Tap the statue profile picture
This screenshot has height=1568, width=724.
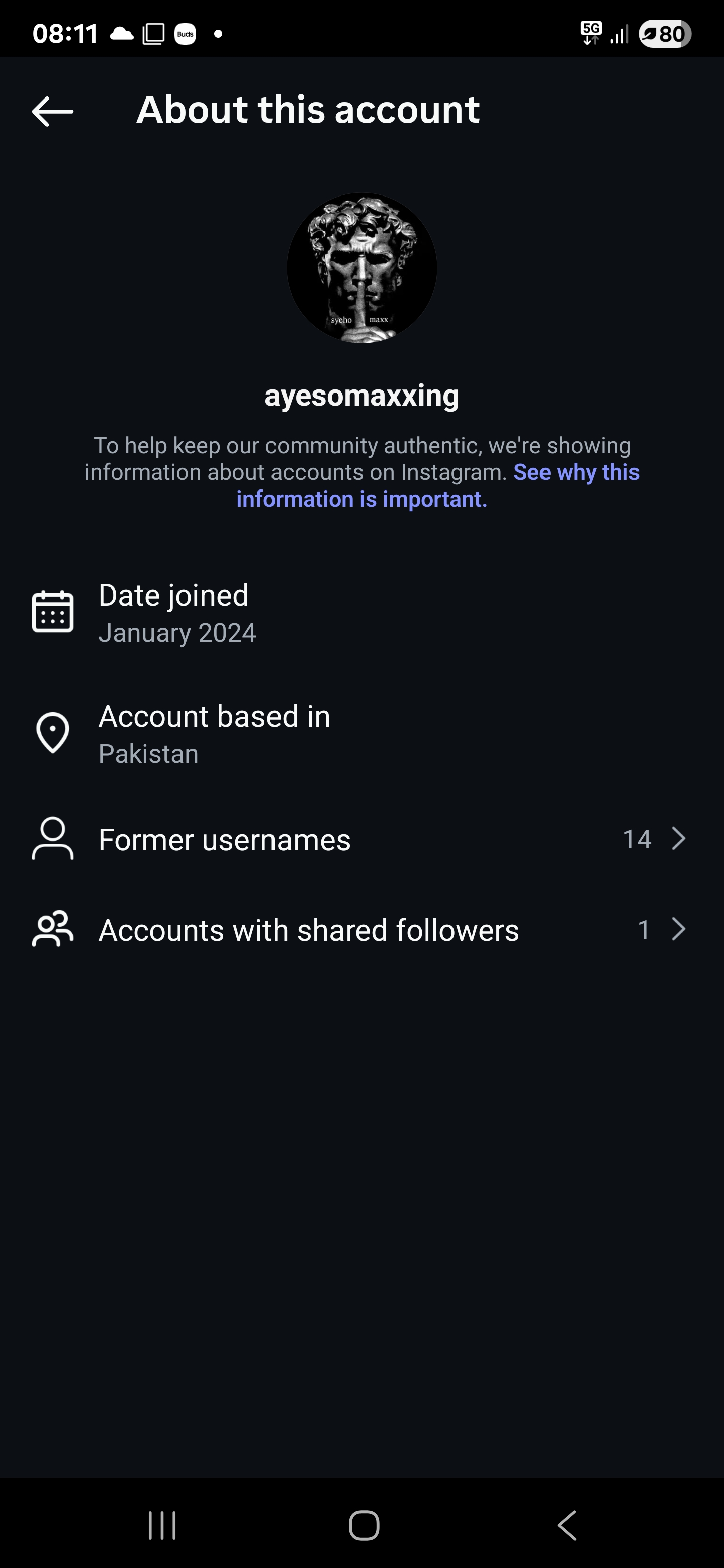[361, 268]
